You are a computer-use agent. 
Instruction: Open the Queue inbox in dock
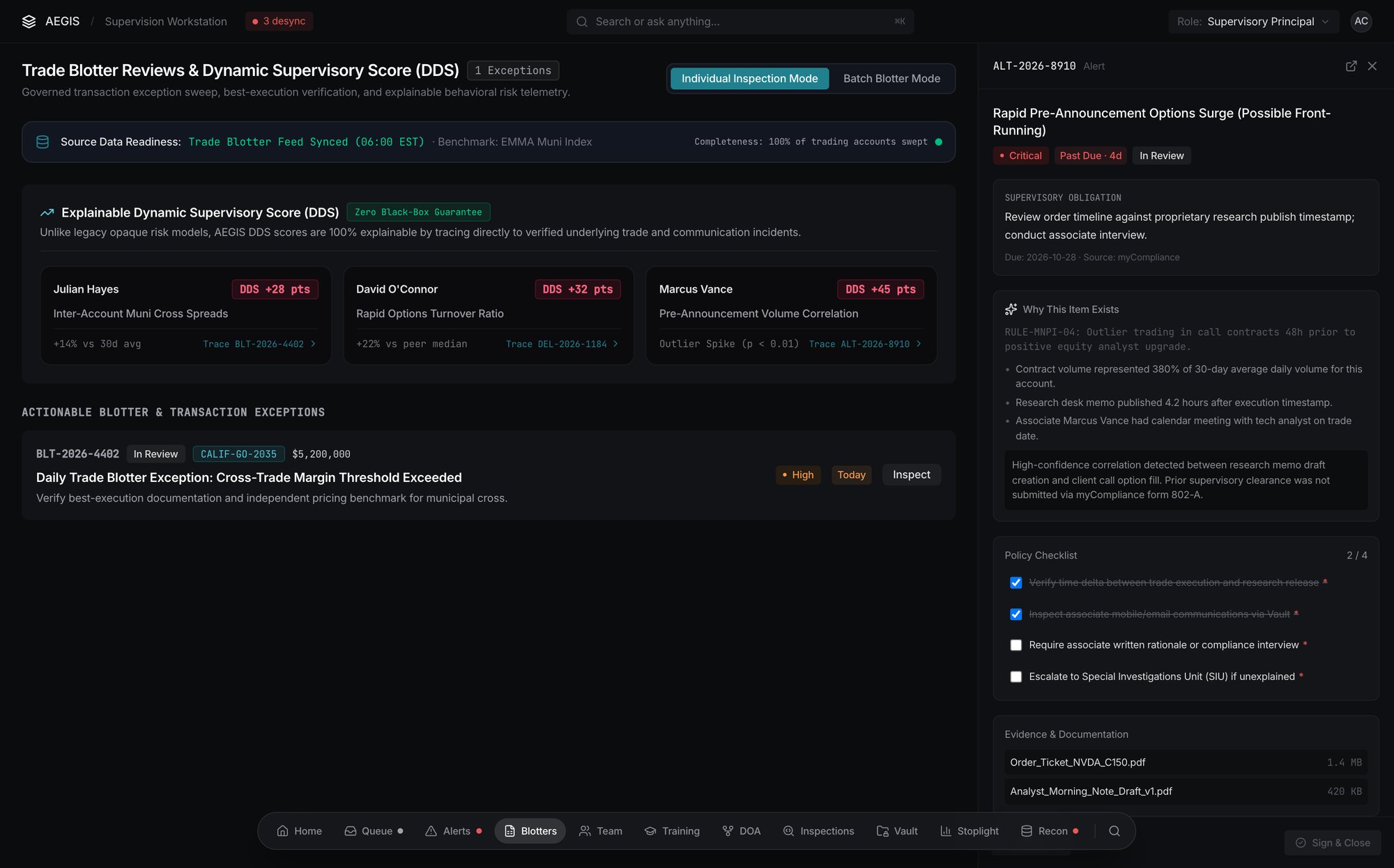point(374,831)
